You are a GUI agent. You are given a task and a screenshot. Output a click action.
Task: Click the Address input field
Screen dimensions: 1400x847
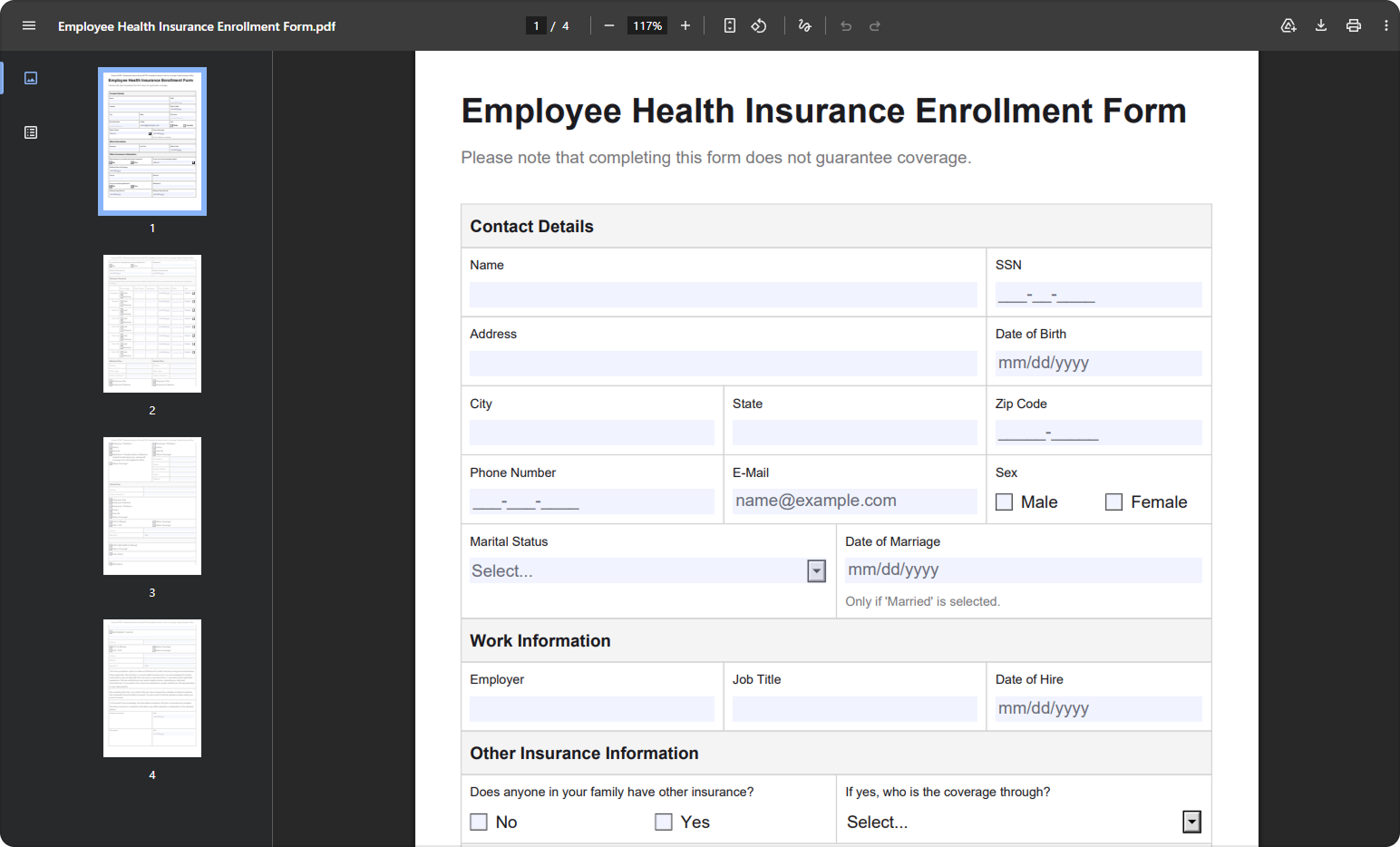(x=724, y=364)
